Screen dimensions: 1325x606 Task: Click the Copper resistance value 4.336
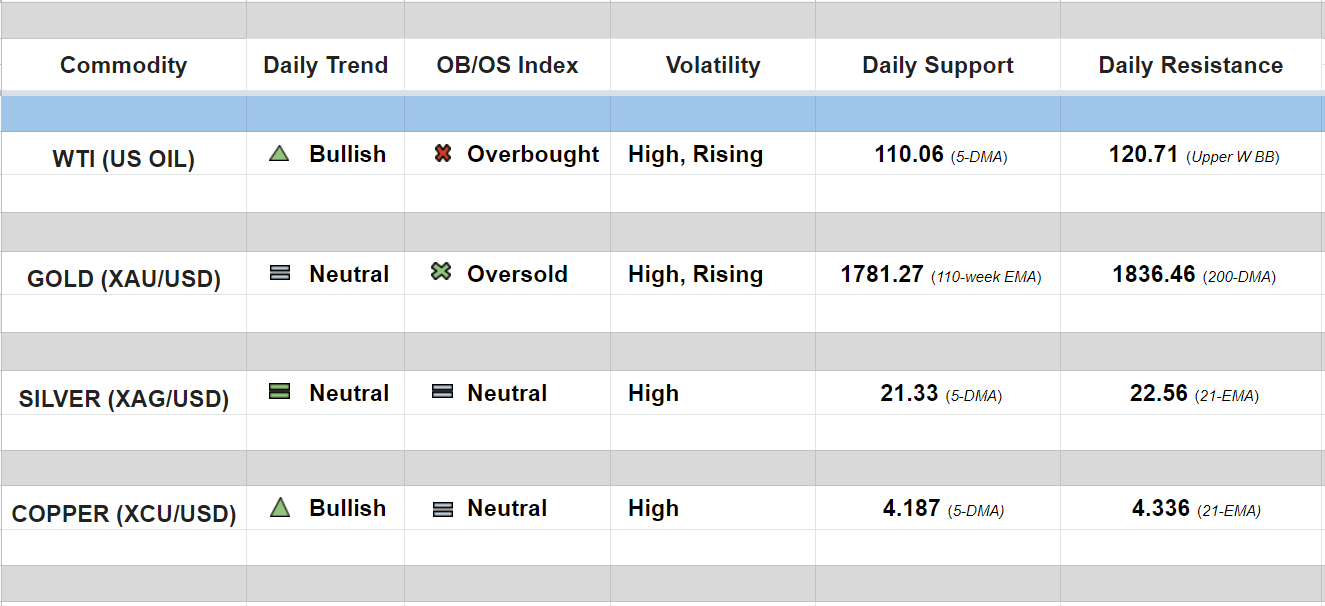click(x=1161, y=508)
